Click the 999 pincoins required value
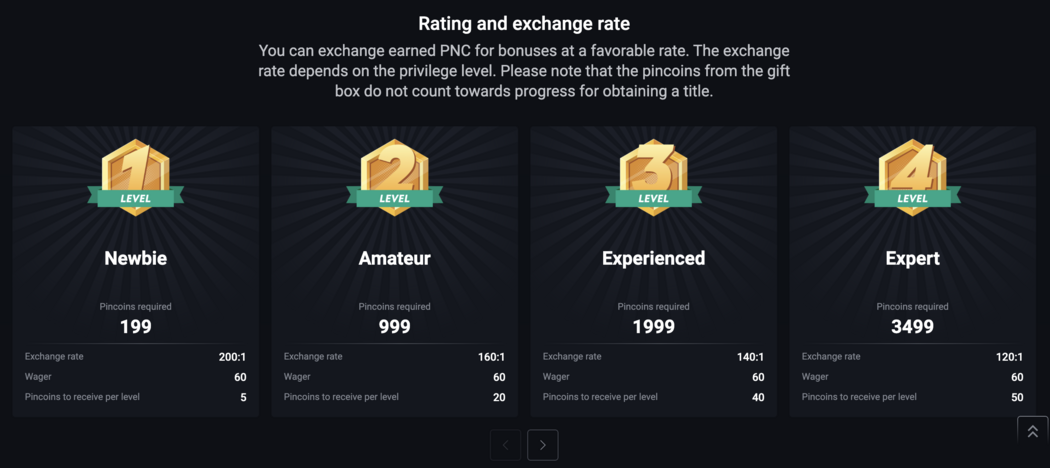The width and height of the screenshot is (1050, 468). pyautogui.click(x=394, y=326)
